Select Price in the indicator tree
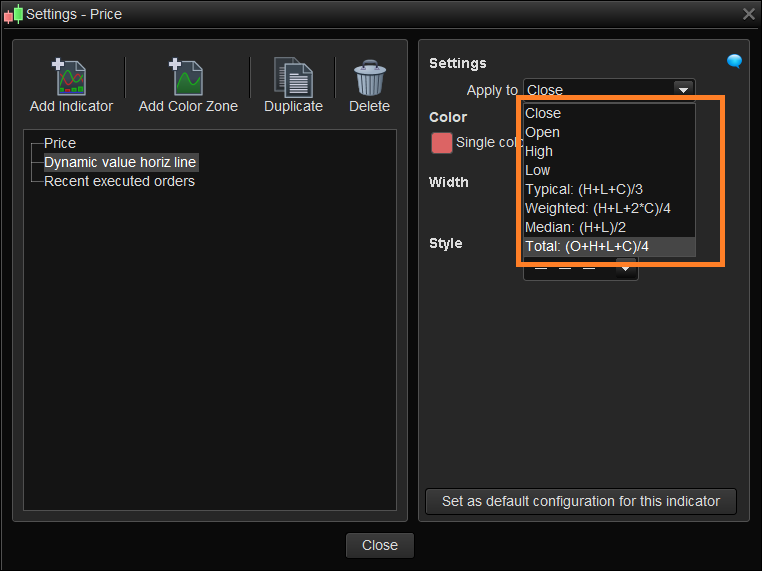762x571 pixels. pos(60,143)
